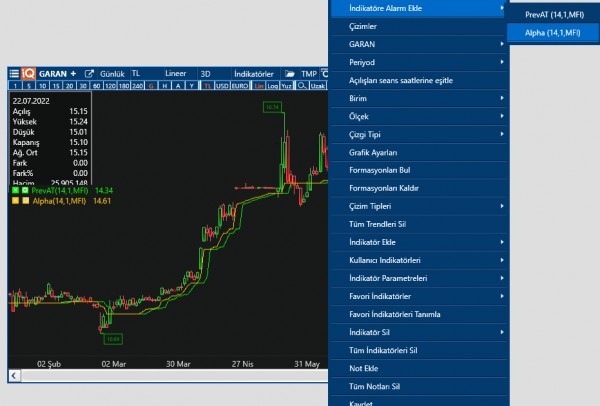Pop out the chart with external-window icon
The width and height of the screenshot is (600, 406).
[x=89, y=73]
